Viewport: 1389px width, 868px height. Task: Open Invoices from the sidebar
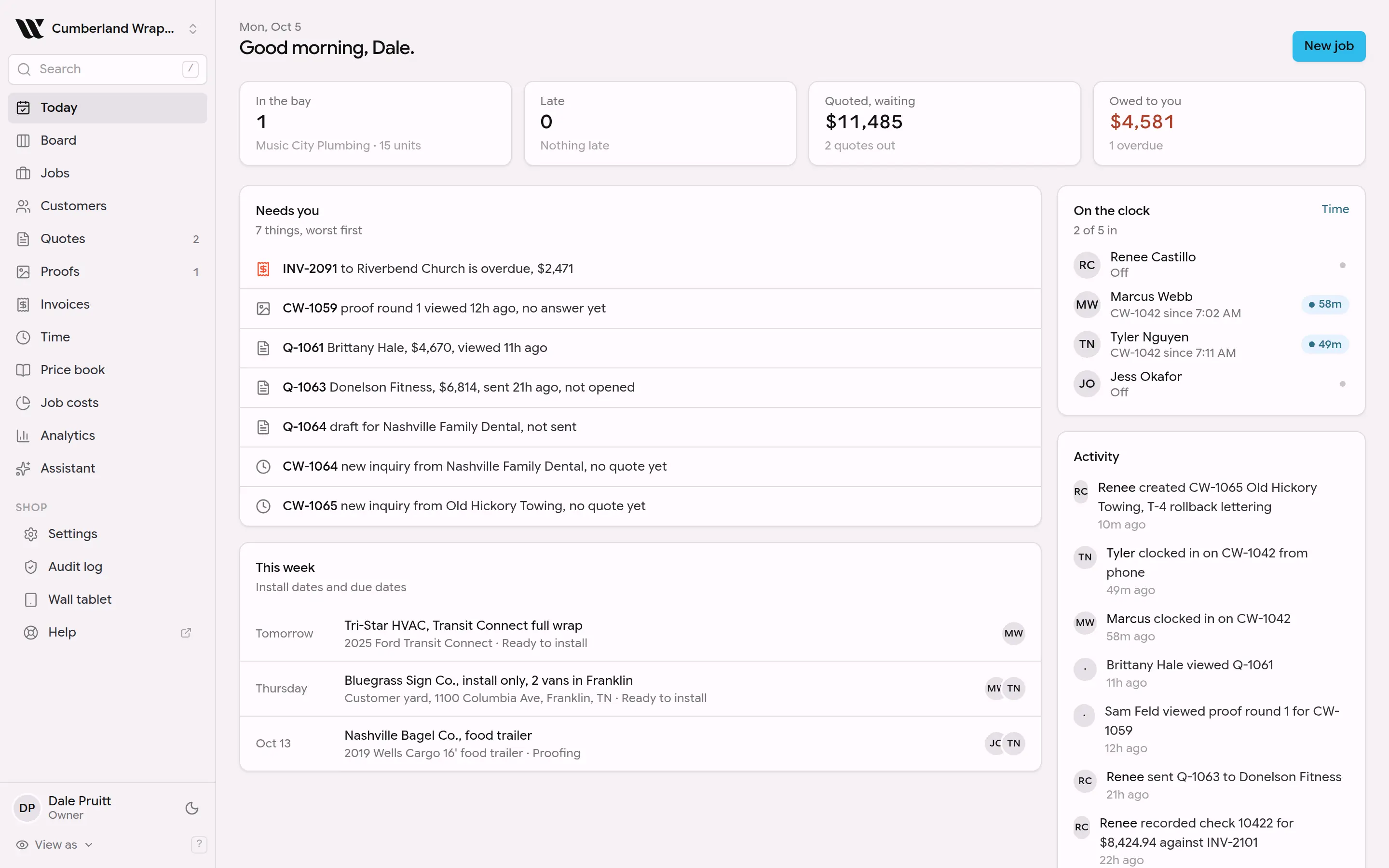pos(108,304)
